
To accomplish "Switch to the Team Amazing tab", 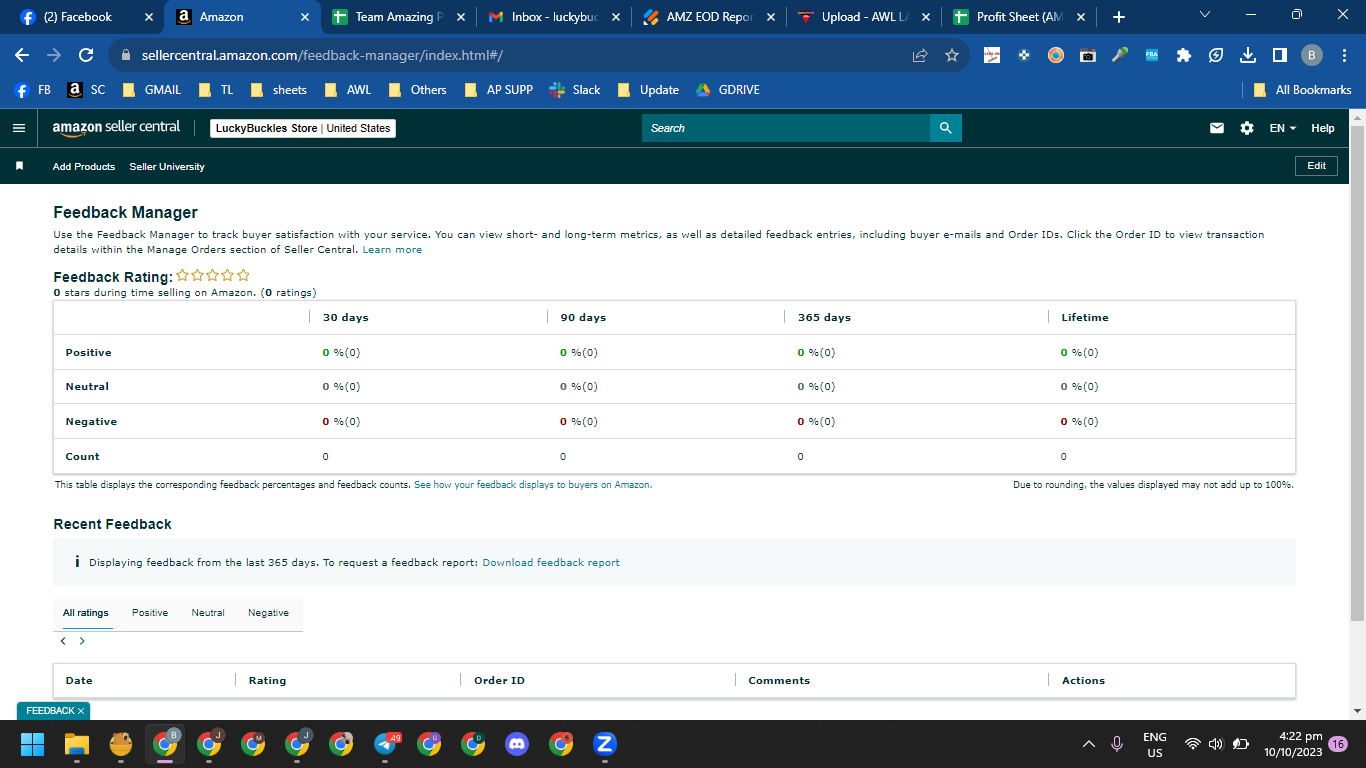I will [x=398, y=17].
